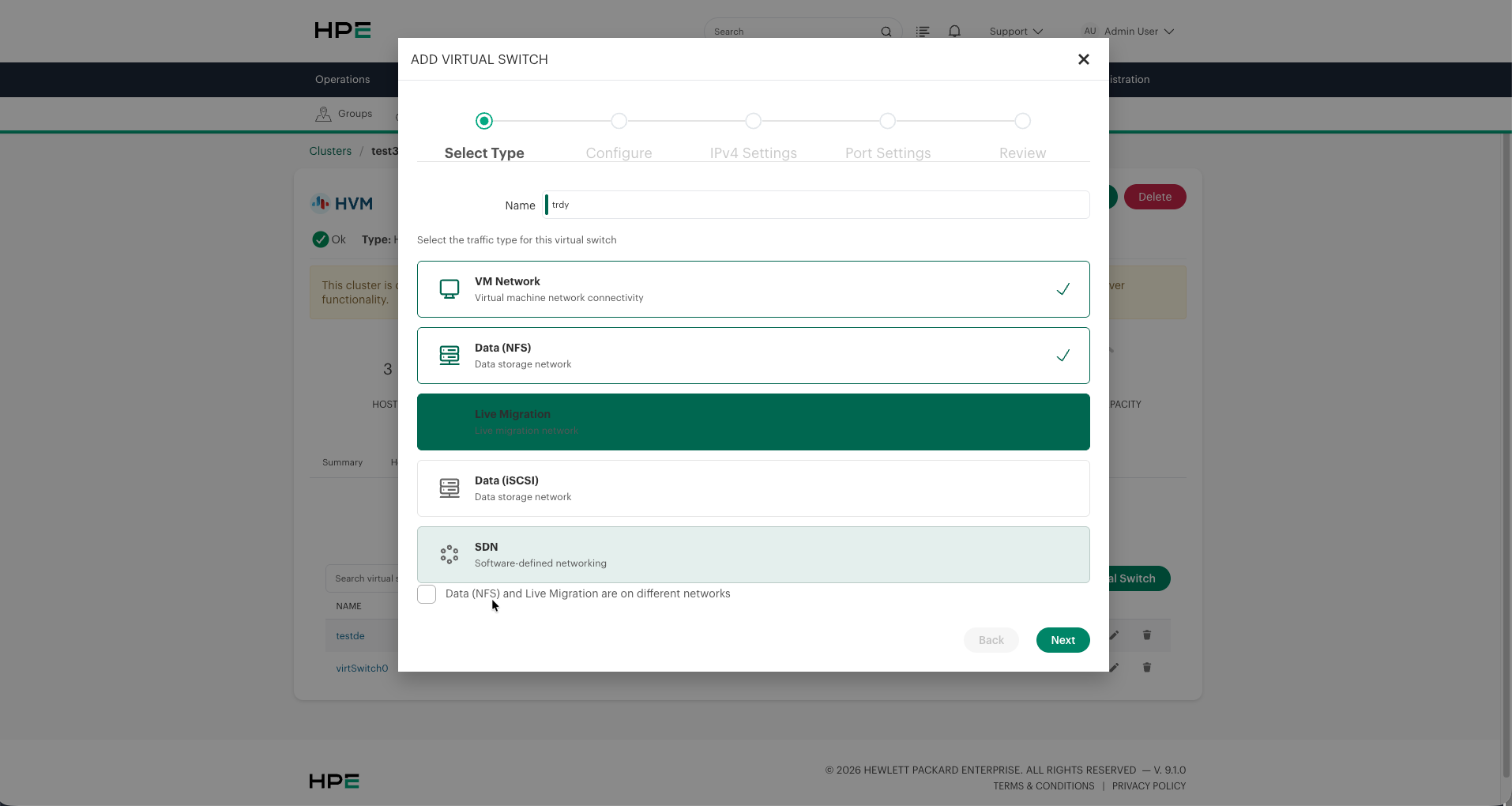
Task: Expand the Support dropdown
Action: coord(1016,32)
